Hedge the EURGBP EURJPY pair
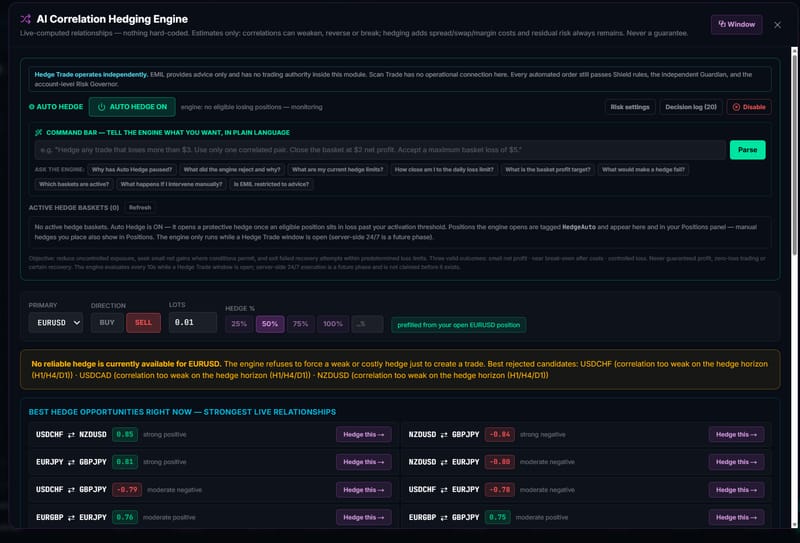Screen dimensions: 800x543 click(x=363, y=517)
